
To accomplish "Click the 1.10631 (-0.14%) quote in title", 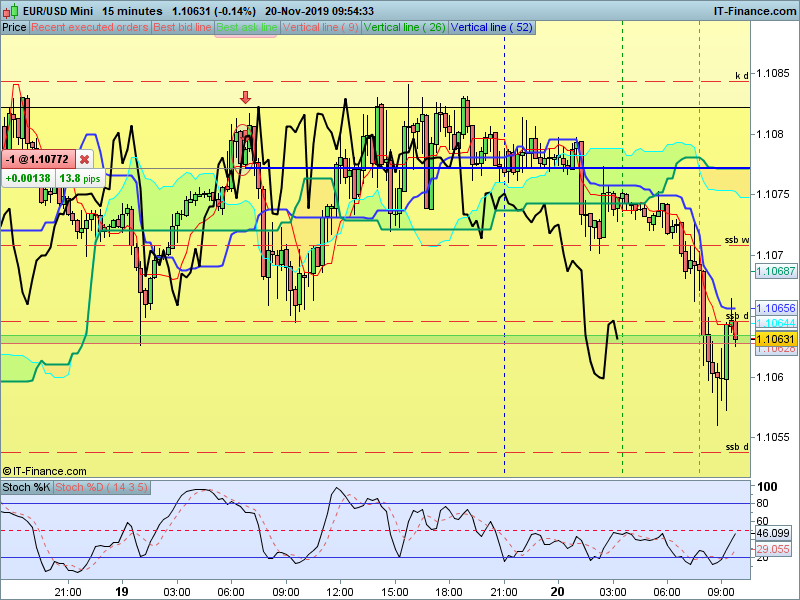I will pyautogui.click(x=213, y=11).
